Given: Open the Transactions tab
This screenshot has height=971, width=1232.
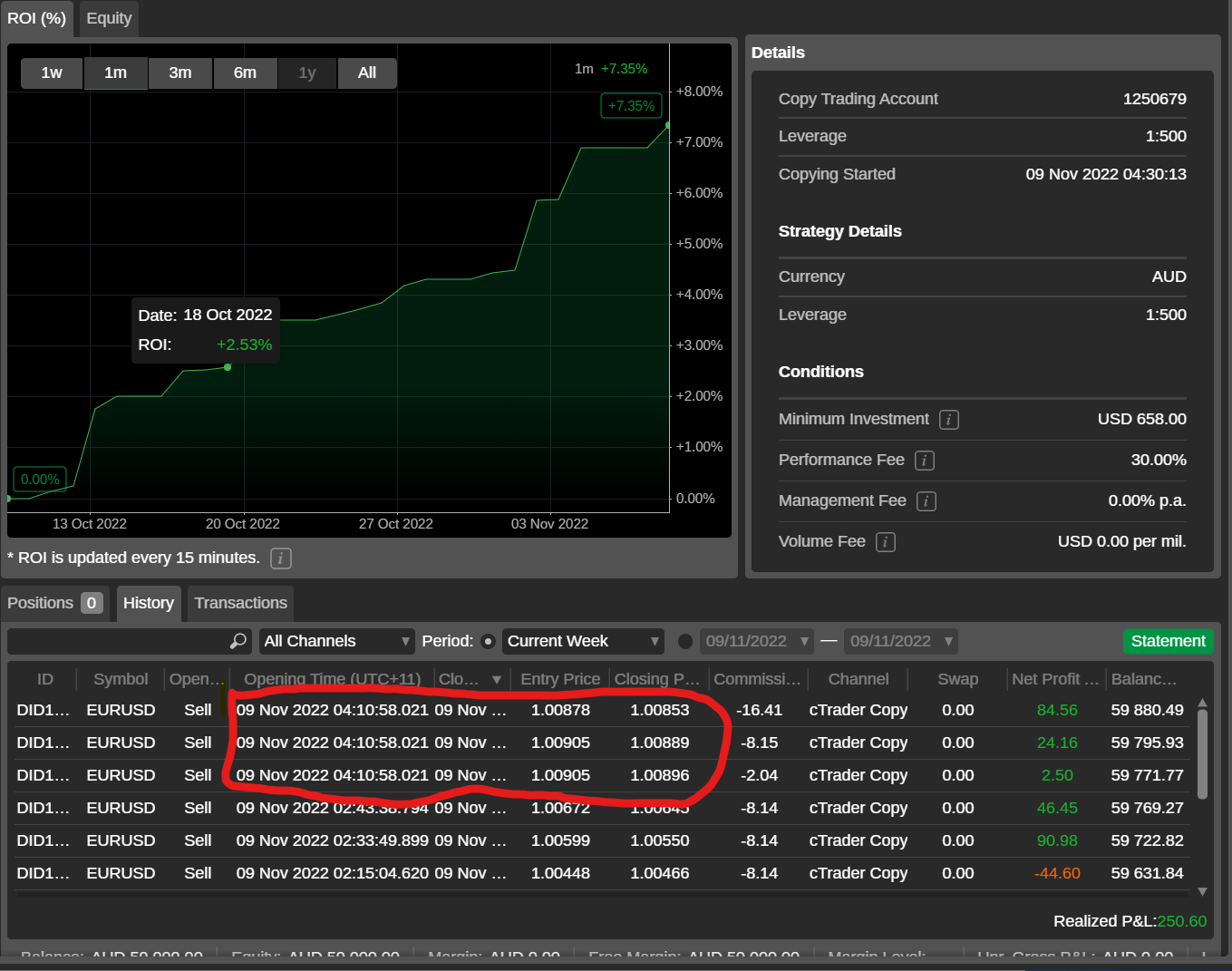Looking at the screenshot, I should click(240, 604).
